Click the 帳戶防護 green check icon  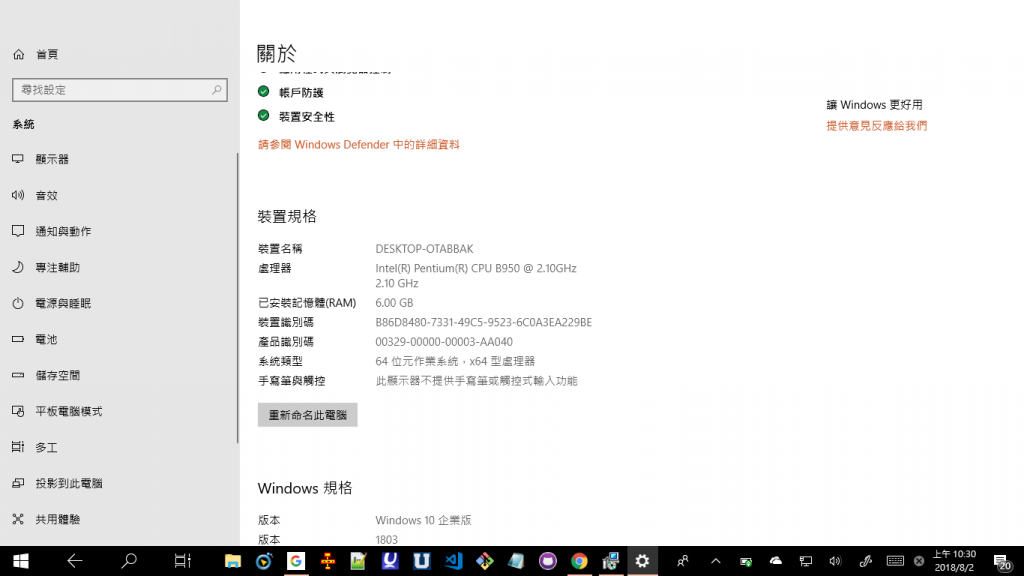(264, 91)
